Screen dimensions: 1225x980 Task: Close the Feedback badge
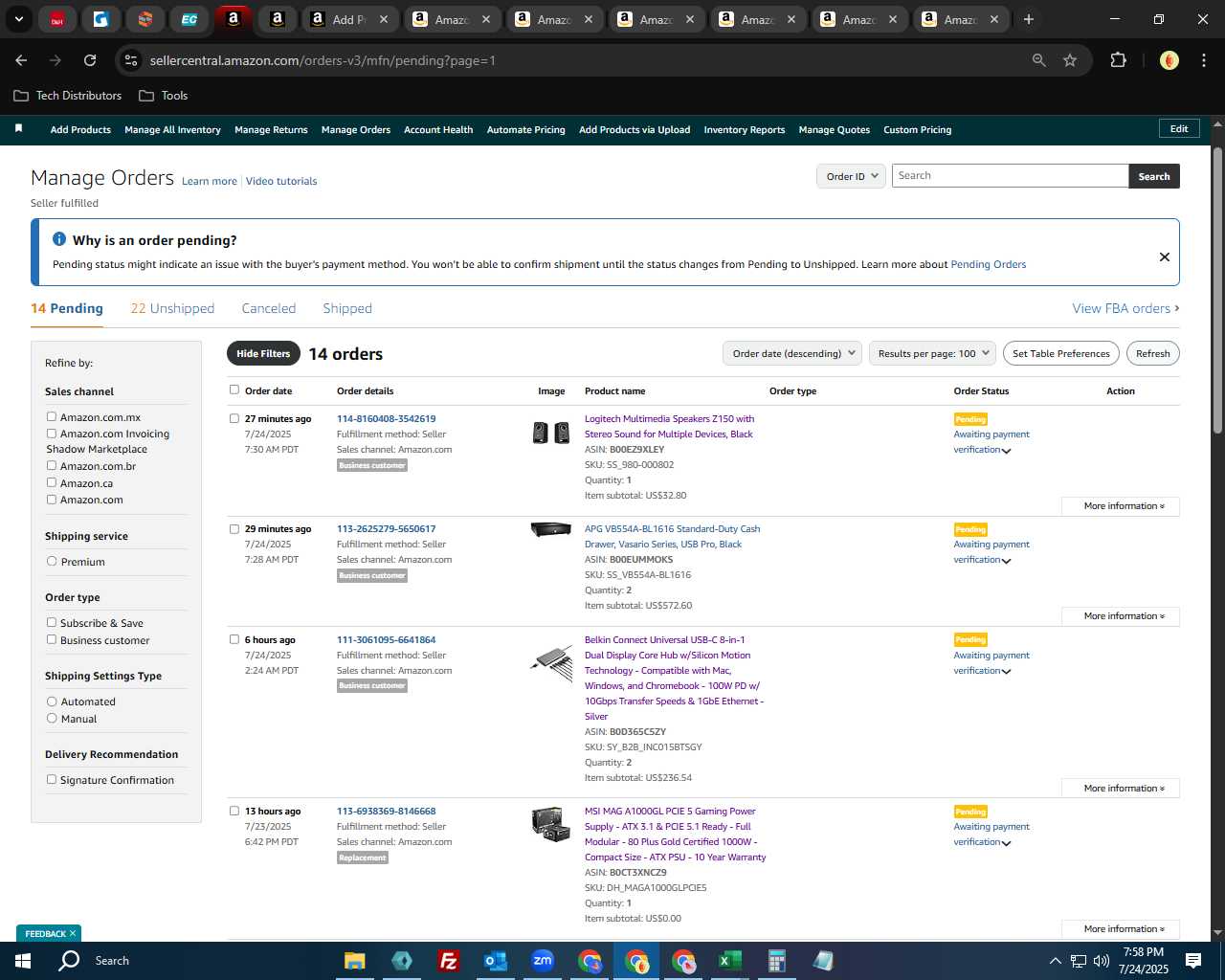click(73, 933)
